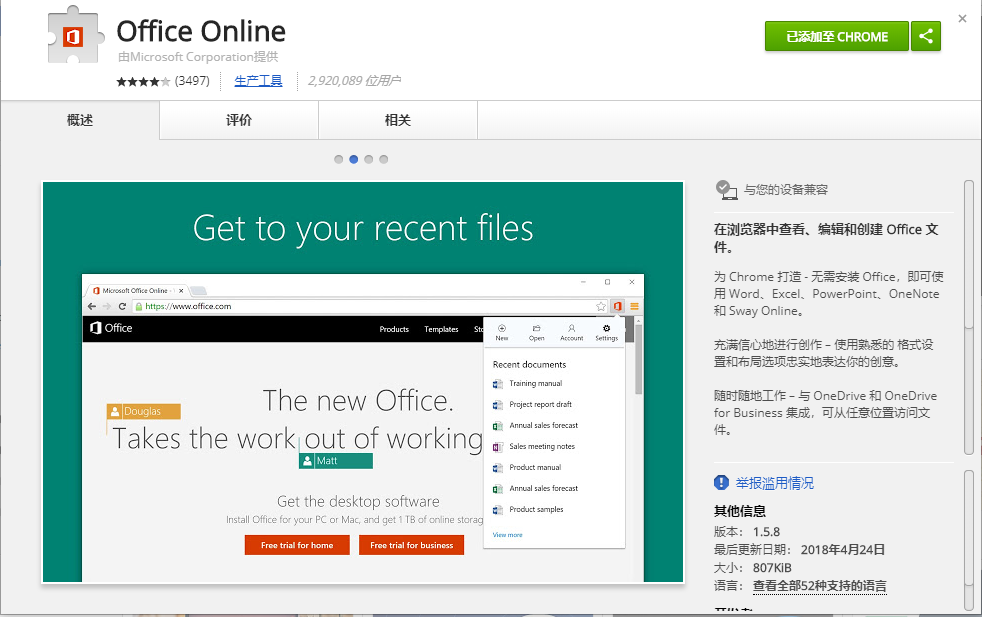Open 查看全部52种支持的语言 link
This screenshot has width=982, height=617.
(x=819, y=586)
